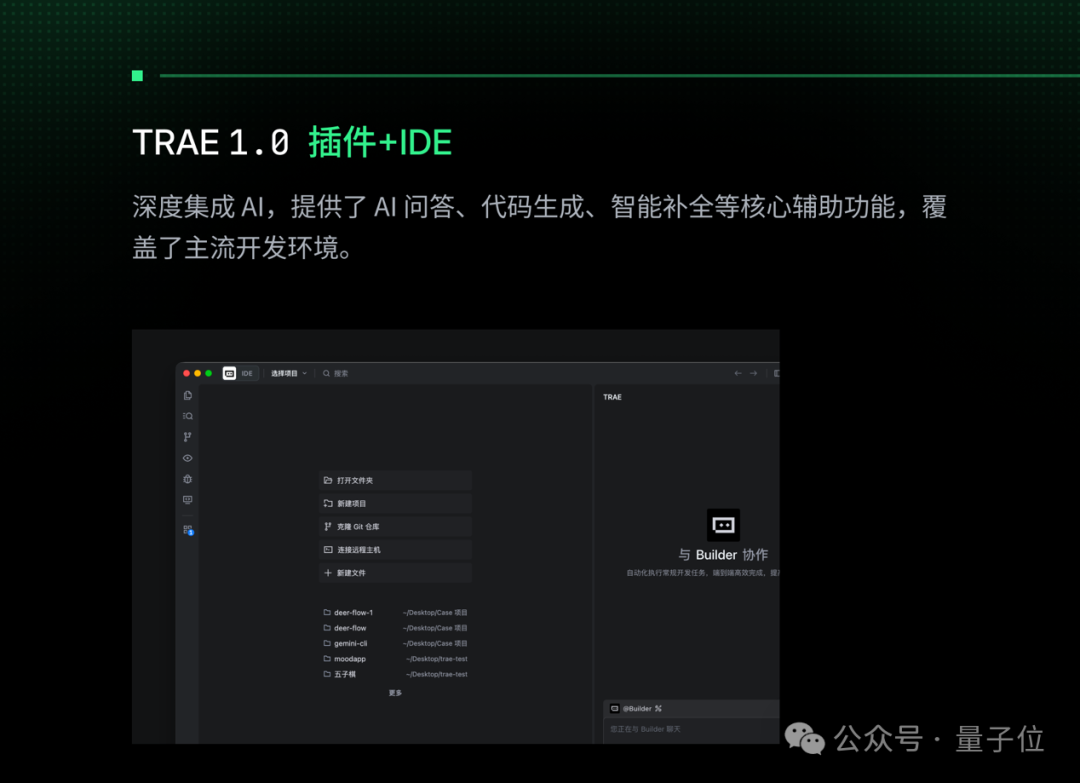Navigate back with the left arrow
1080x783 pixels.
coord(738,373)
